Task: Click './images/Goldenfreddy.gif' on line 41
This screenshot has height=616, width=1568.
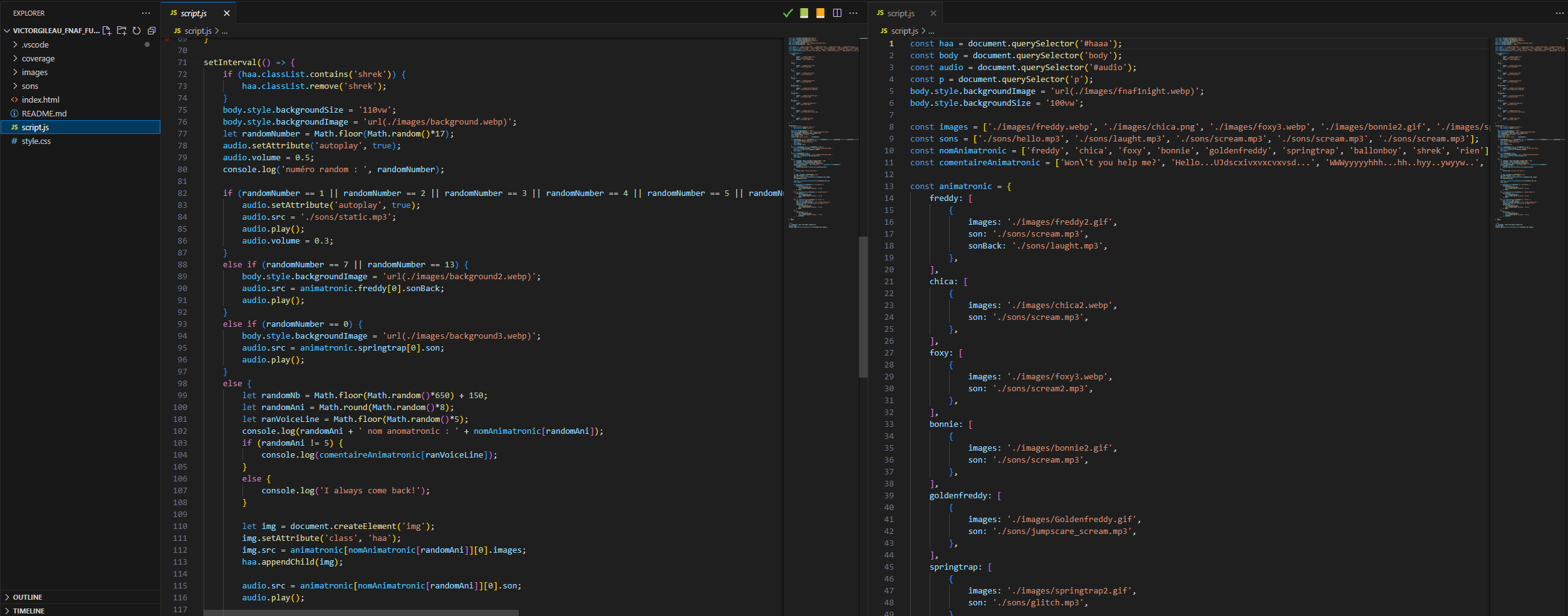Action: pyautogui.click(x=1072, y=519)
